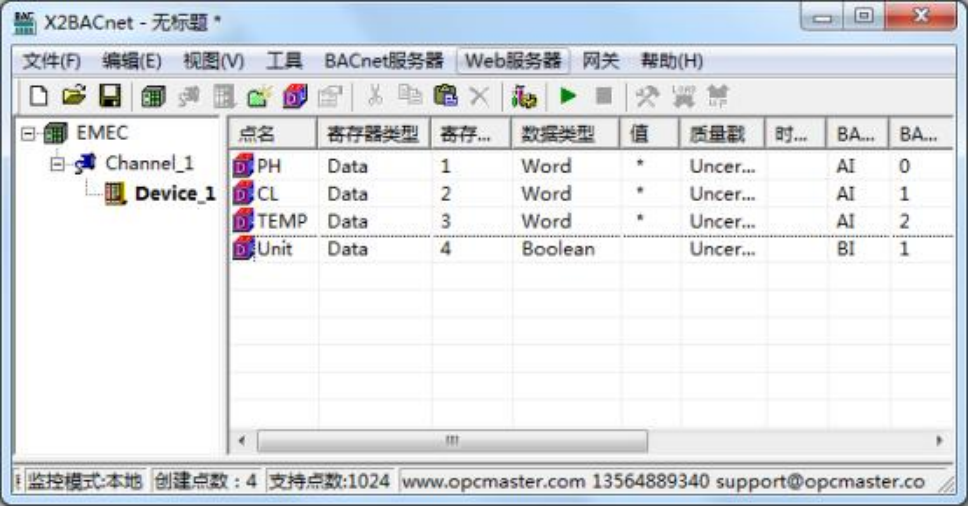Click the AI cell in PH row

845,166
